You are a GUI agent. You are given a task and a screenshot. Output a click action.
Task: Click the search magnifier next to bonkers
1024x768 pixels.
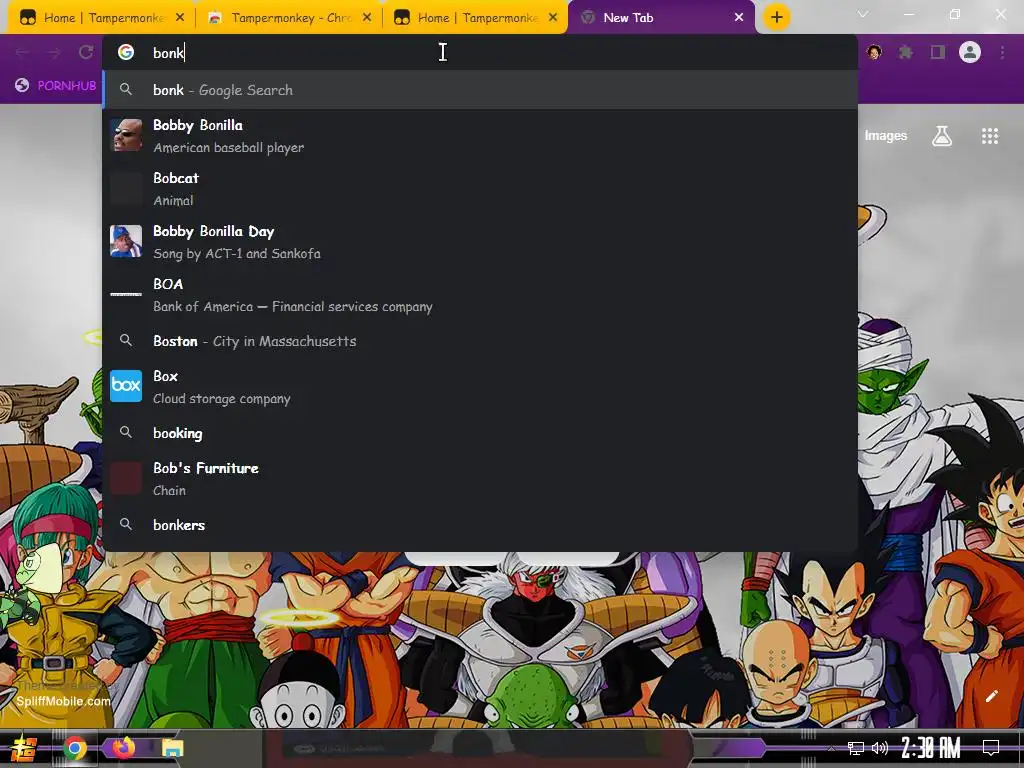pyautogui.click(x=126, y=524)
